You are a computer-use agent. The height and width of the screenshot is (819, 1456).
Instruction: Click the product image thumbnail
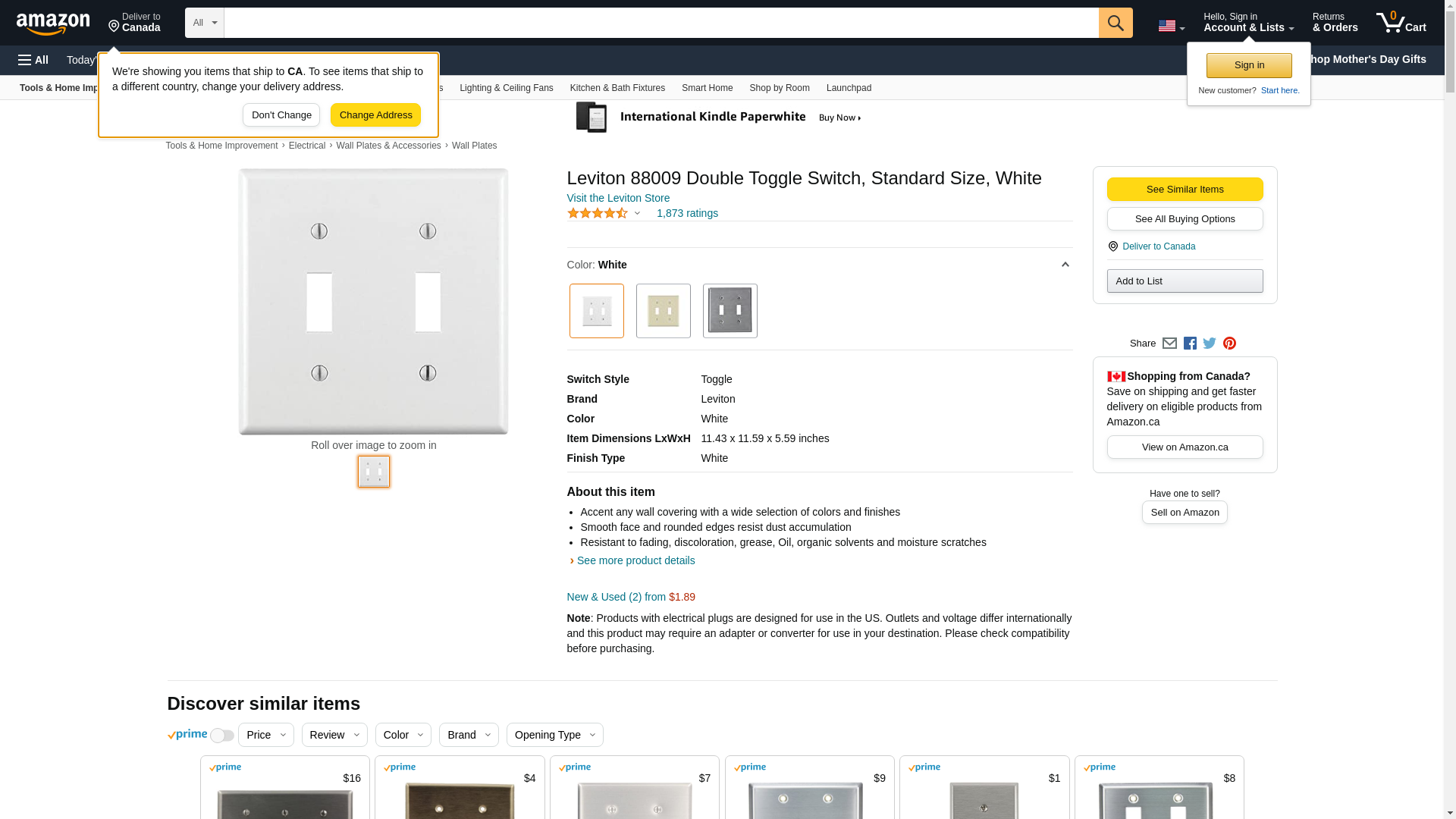[374, 472]
